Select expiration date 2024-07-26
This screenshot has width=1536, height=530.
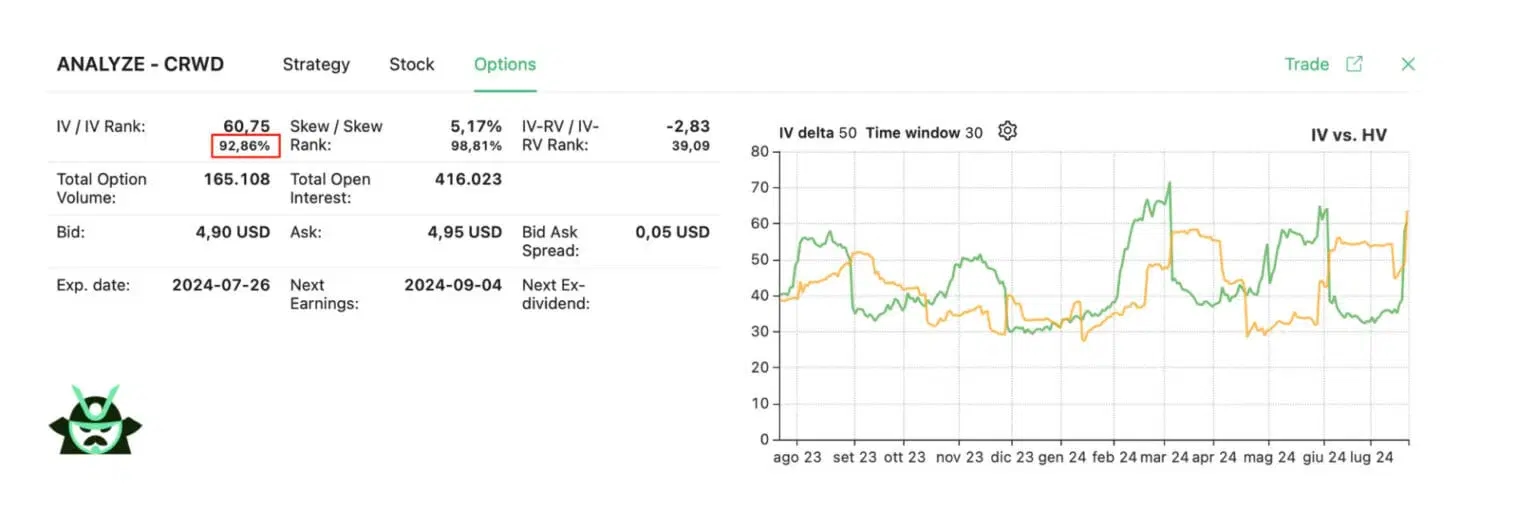point(221,284)
